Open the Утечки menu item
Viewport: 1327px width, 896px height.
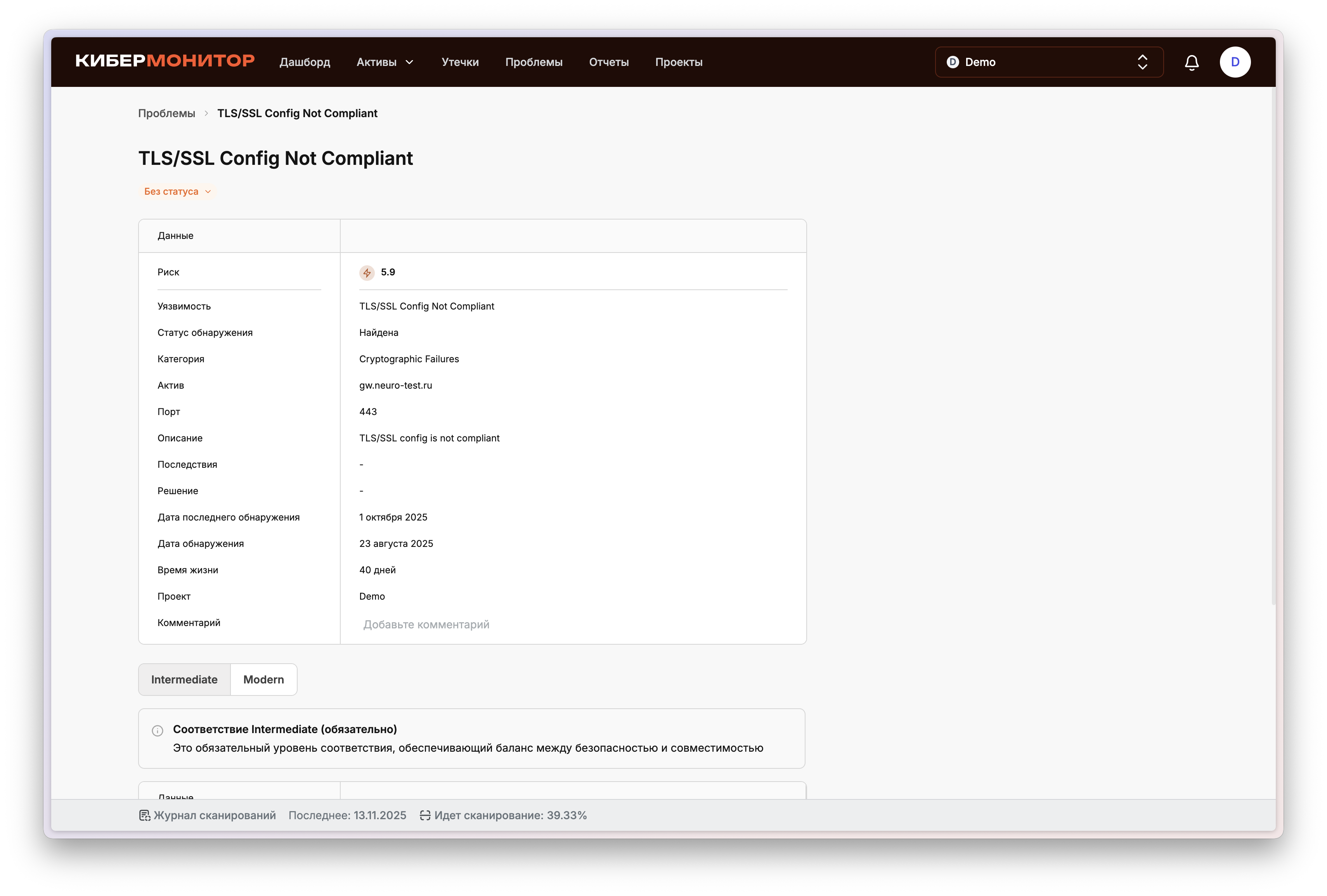click(x=460, y=62)
